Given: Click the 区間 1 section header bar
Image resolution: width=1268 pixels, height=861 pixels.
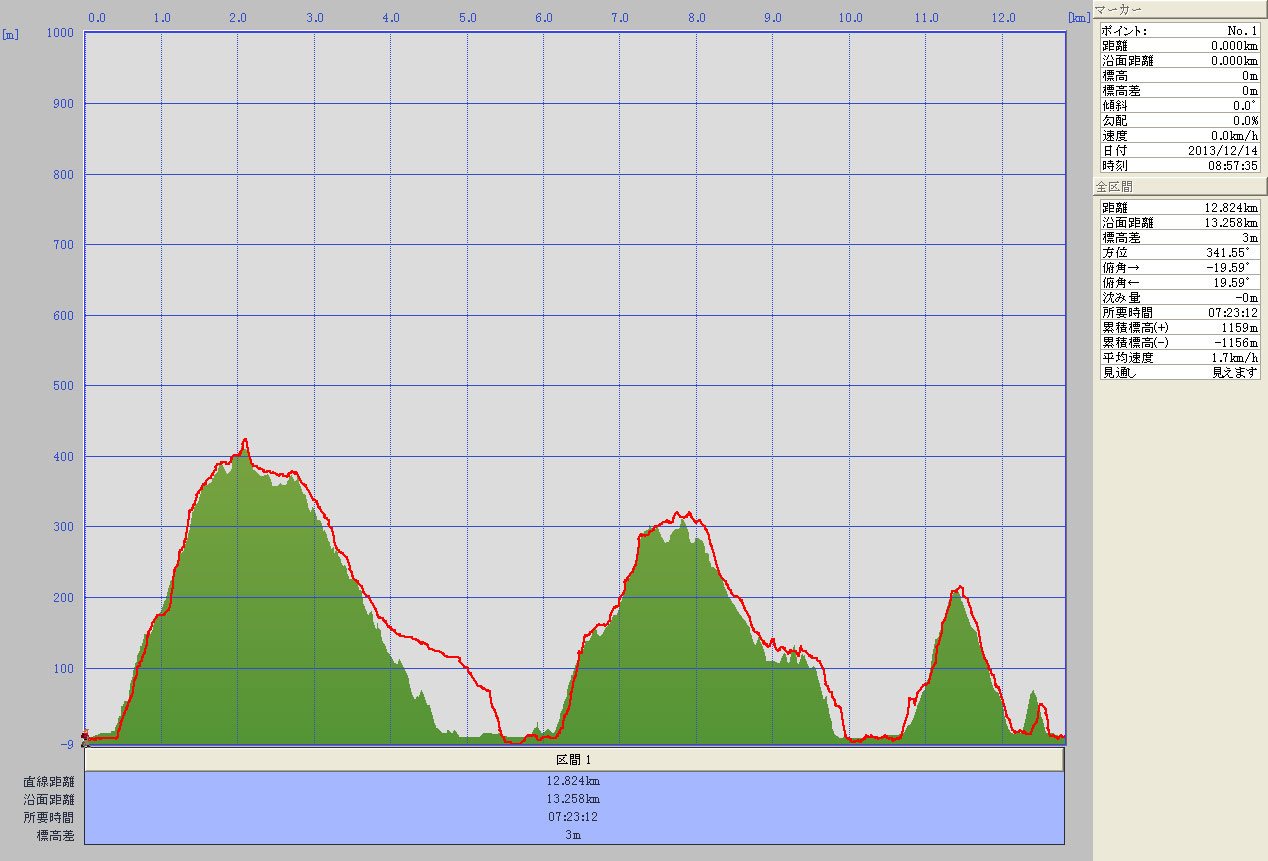Looking at the screenshot, I should [574, 760].
